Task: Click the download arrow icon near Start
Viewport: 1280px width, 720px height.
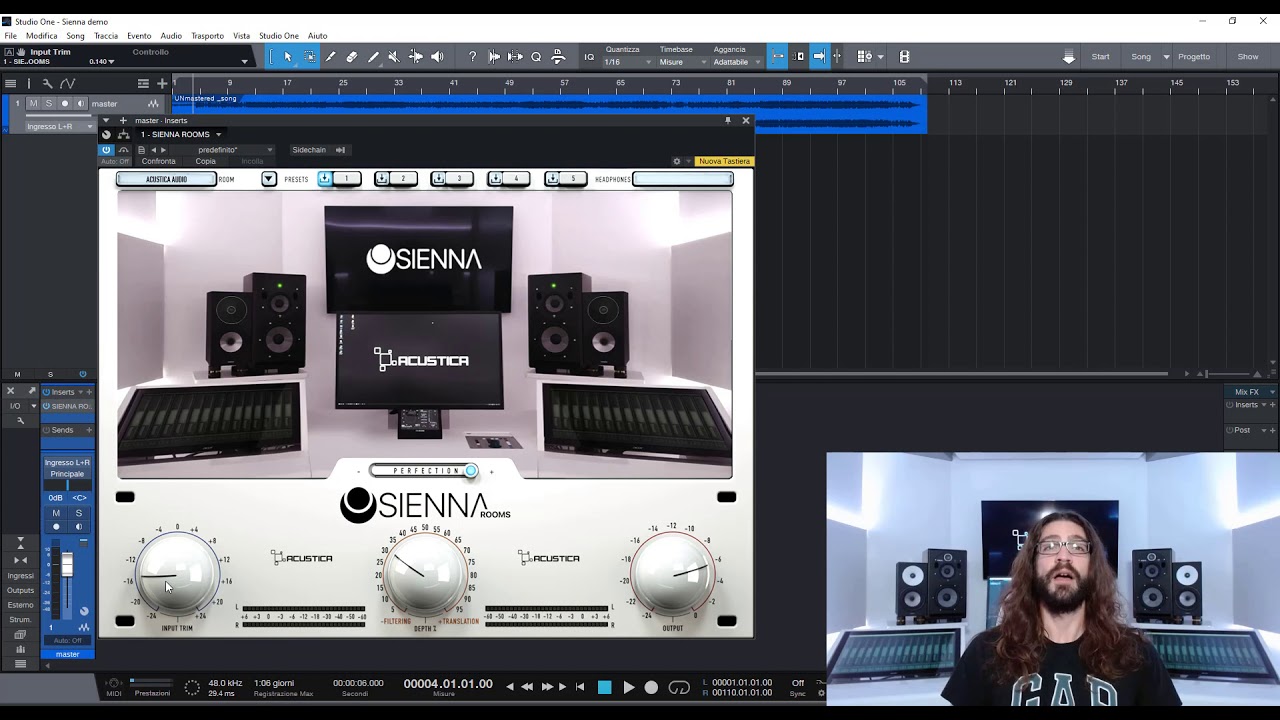Action: click(x=1068, y=57)
